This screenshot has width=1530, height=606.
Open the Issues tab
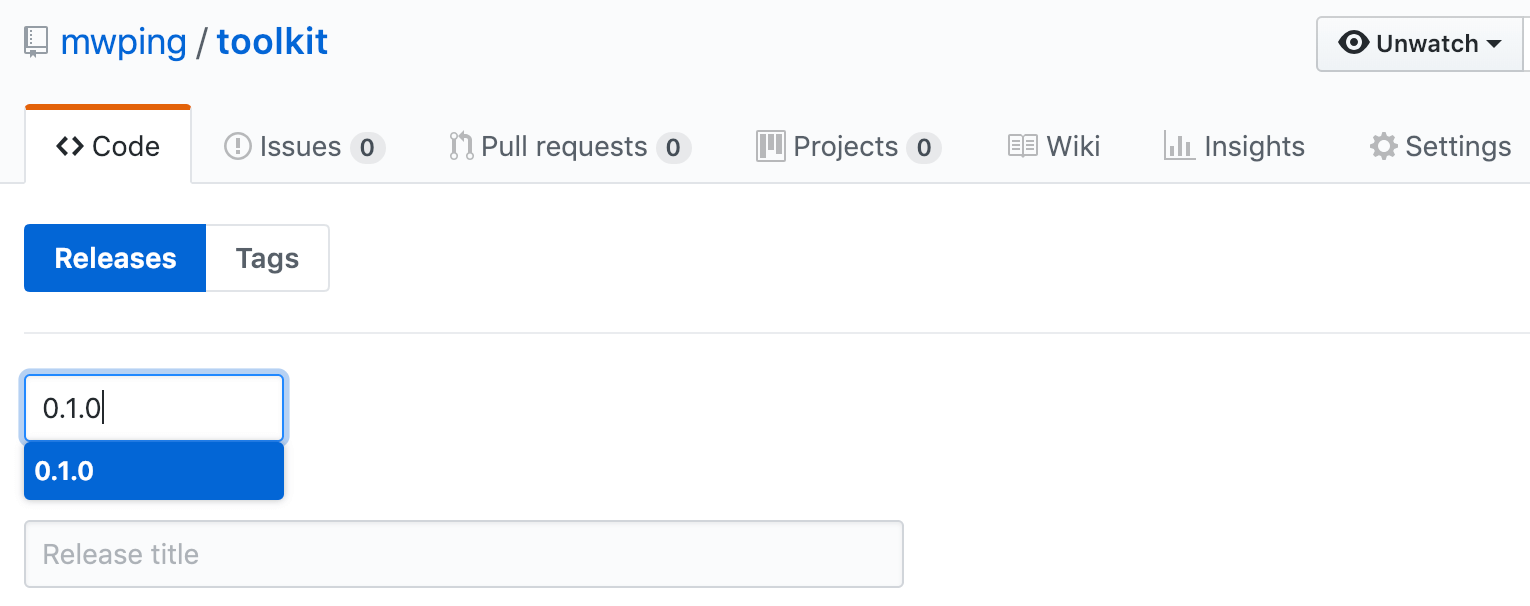click(304, 147)
